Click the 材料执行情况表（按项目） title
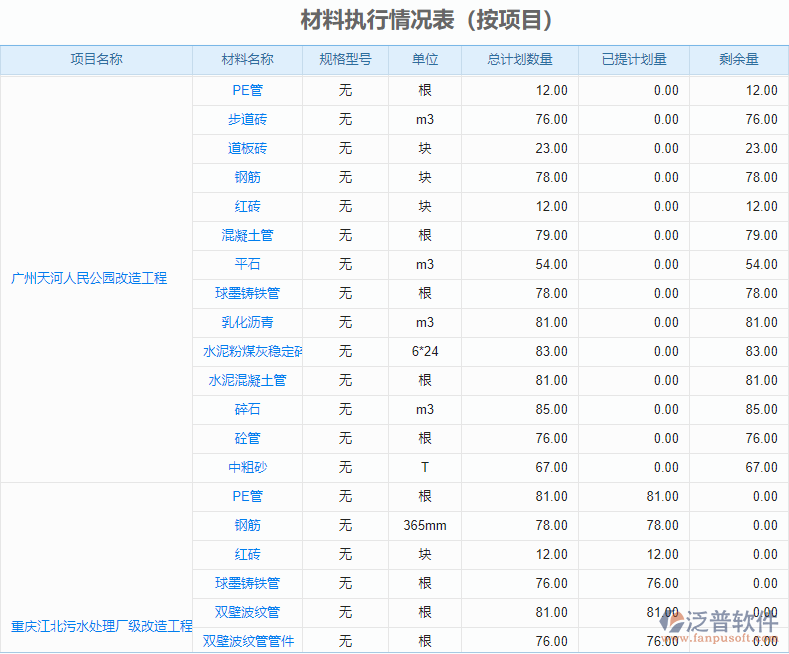This screenshot has width=789, height=654. (x=427, y=20)
